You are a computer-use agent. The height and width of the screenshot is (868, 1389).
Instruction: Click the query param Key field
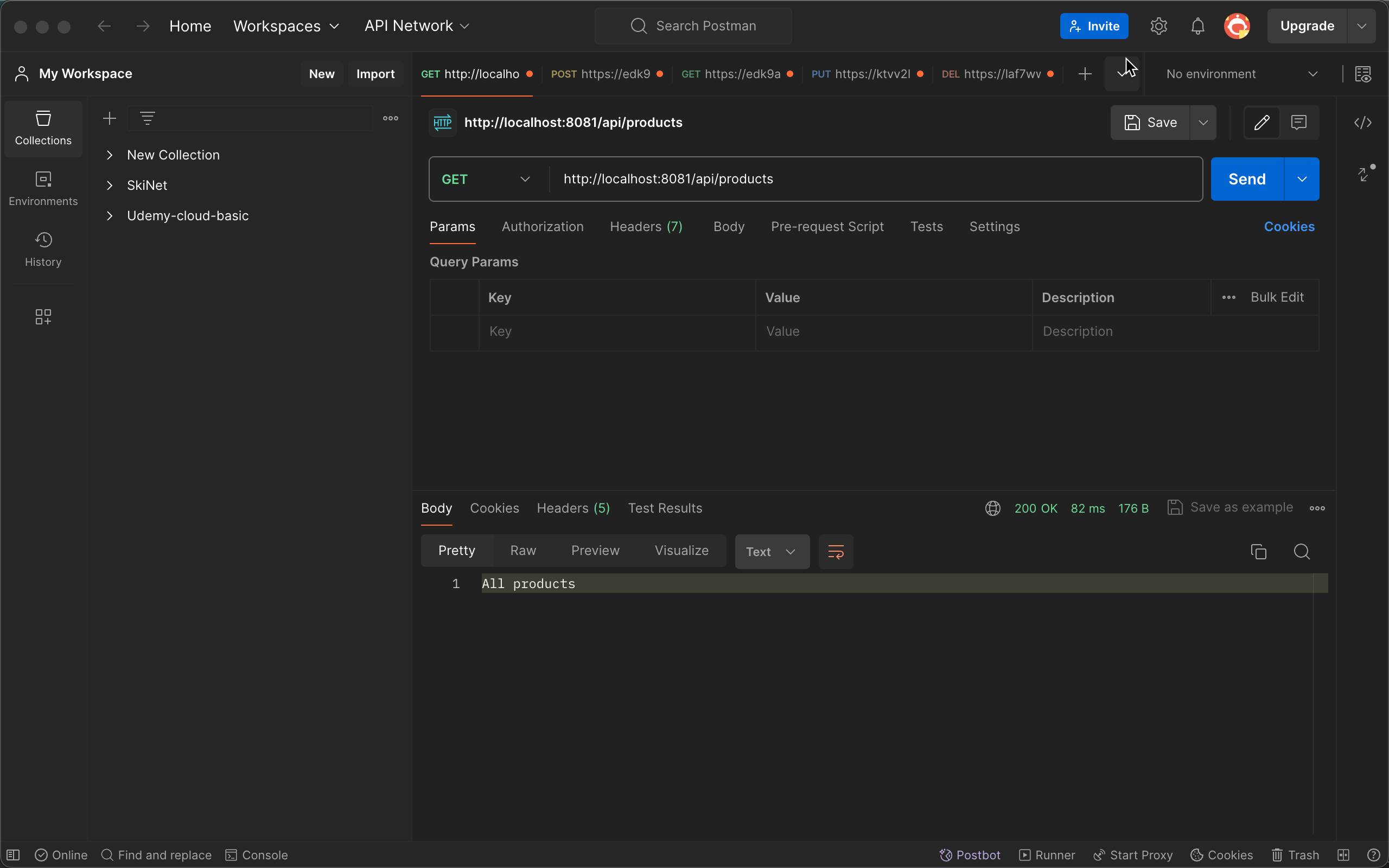(617, 332)
